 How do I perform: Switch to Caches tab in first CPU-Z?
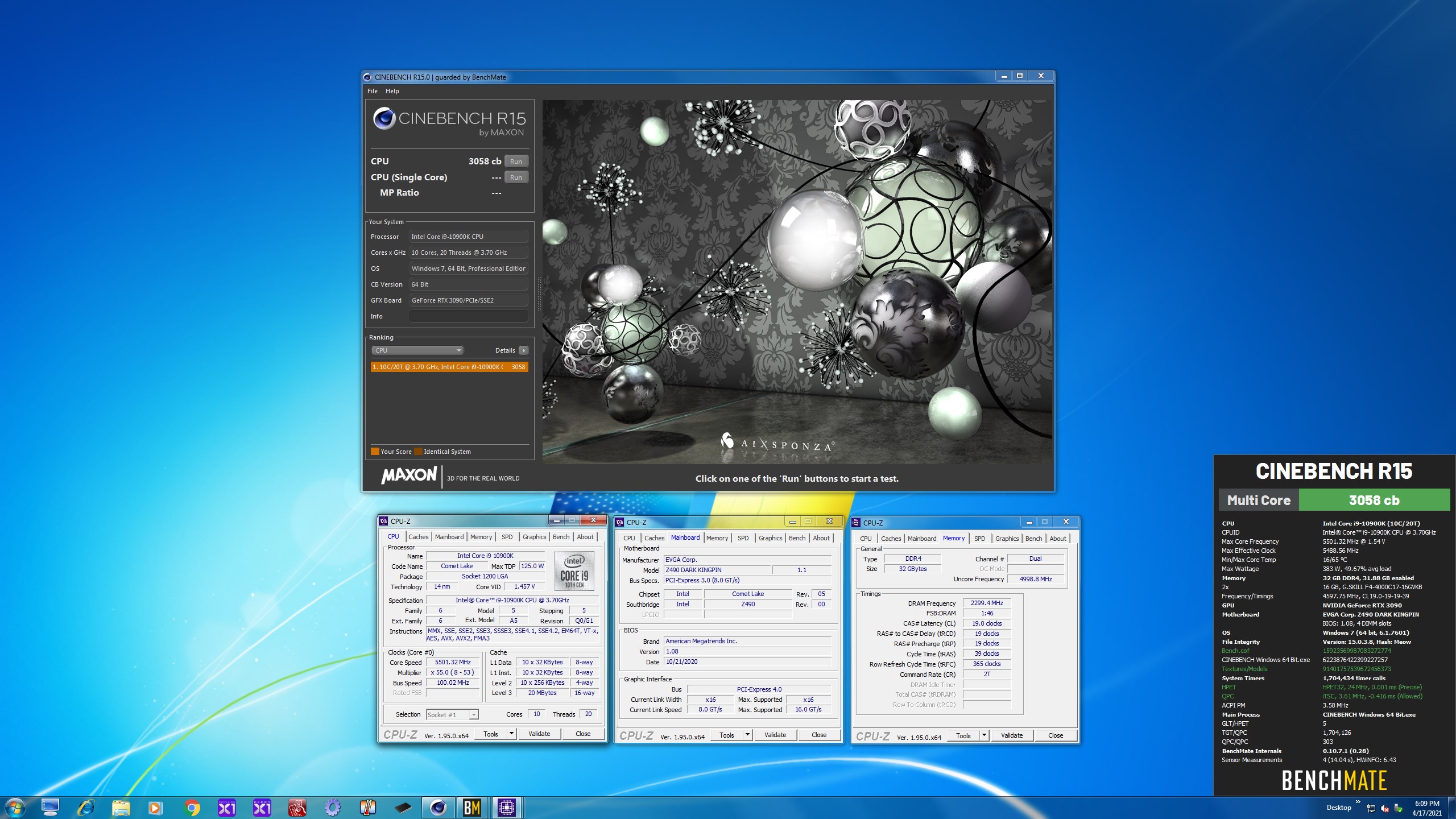click(418, 537)
